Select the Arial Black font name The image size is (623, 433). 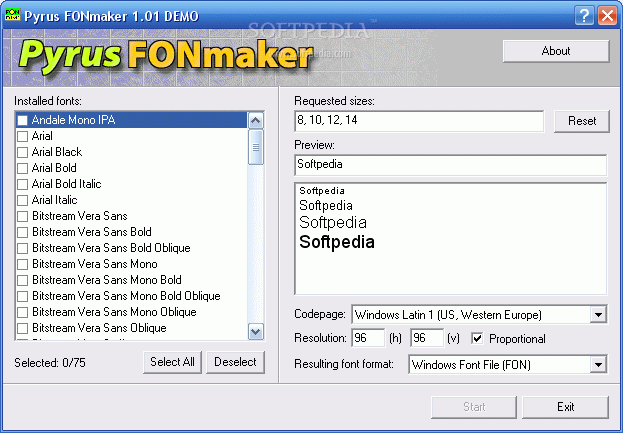coord(57,152)
